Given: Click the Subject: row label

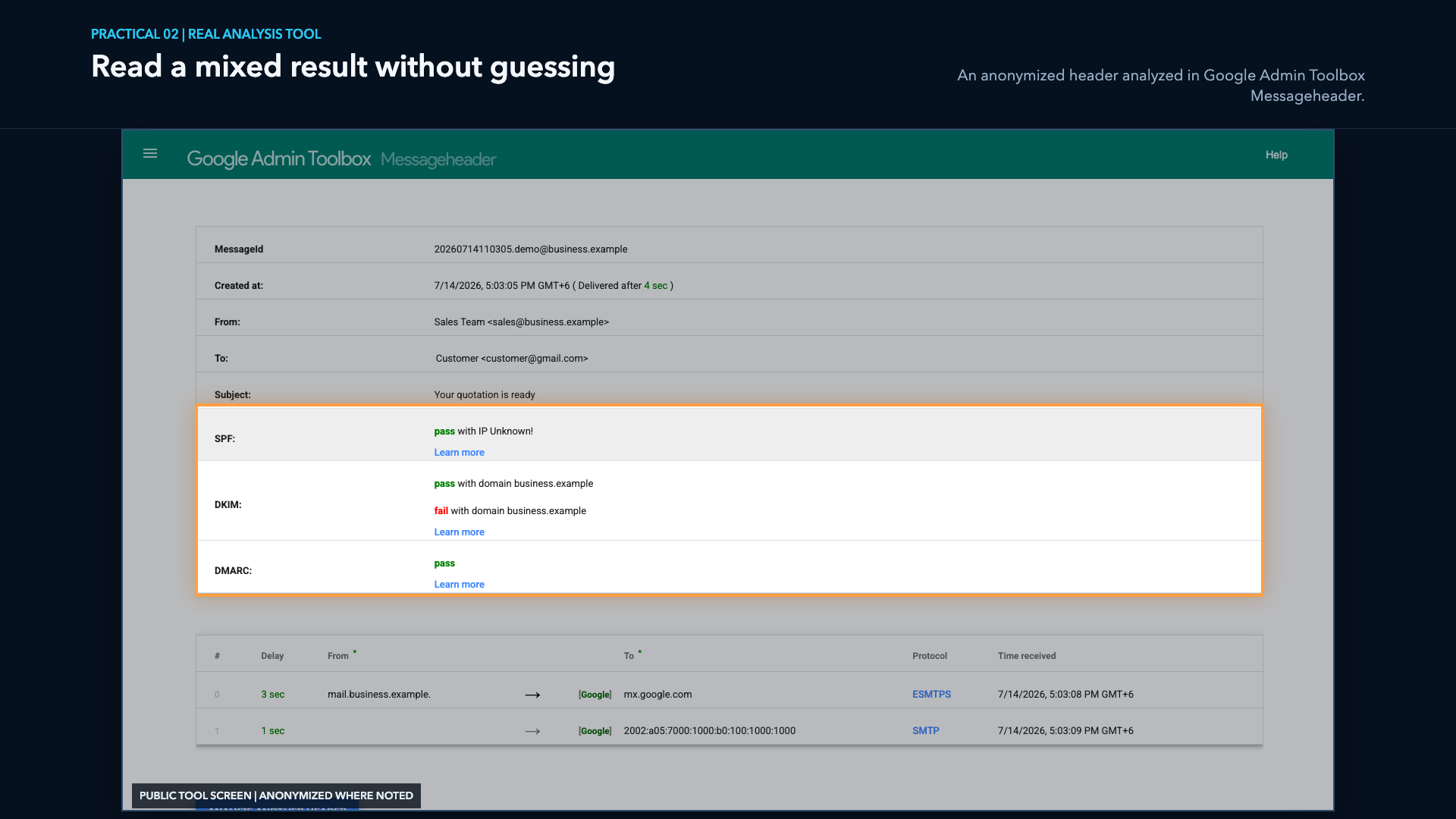Looking at the screenshot, I should (x=233, y=395).
